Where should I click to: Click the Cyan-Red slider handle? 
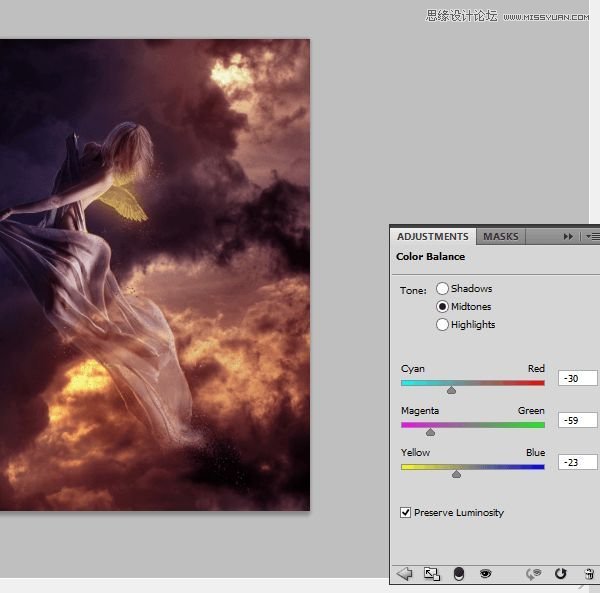[x=452, y=390]
